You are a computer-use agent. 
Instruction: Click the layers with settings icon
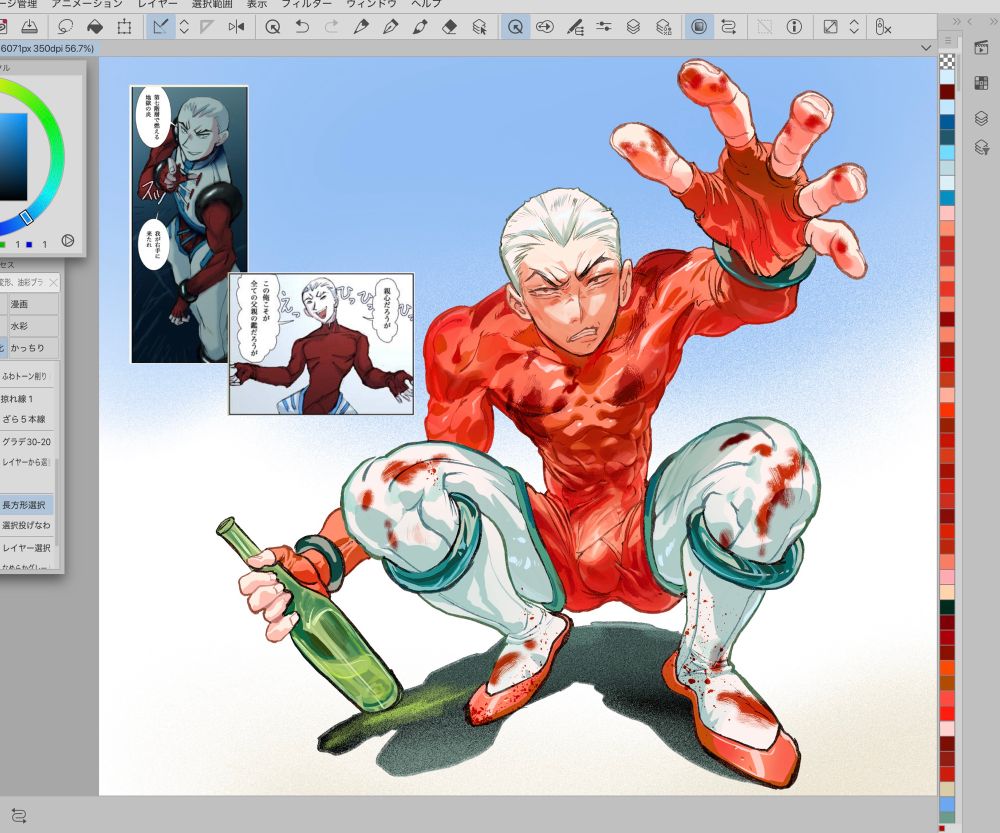pos(663,27)
